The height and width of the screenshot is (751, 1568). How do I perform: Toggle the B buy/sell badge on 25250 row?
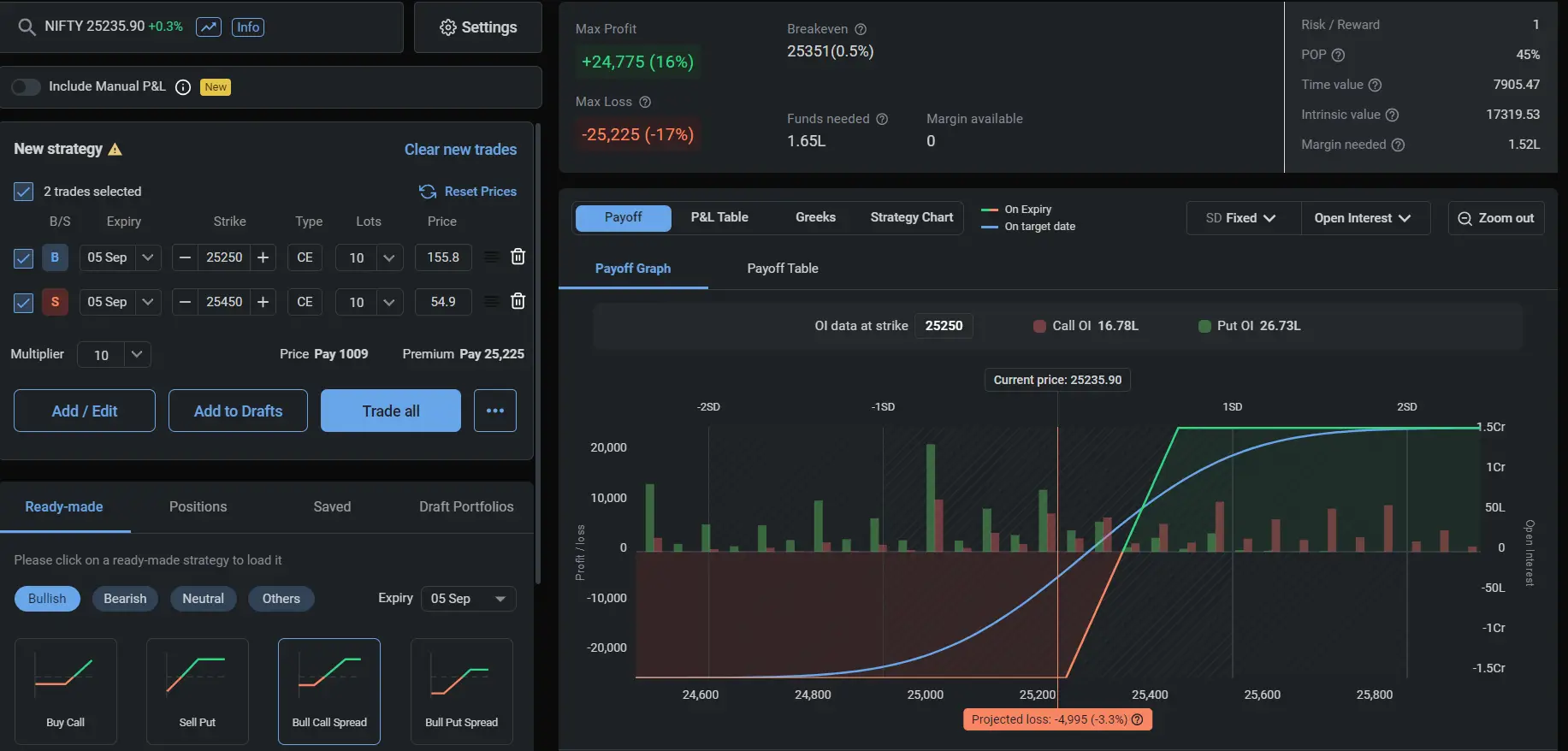(55, 257)
